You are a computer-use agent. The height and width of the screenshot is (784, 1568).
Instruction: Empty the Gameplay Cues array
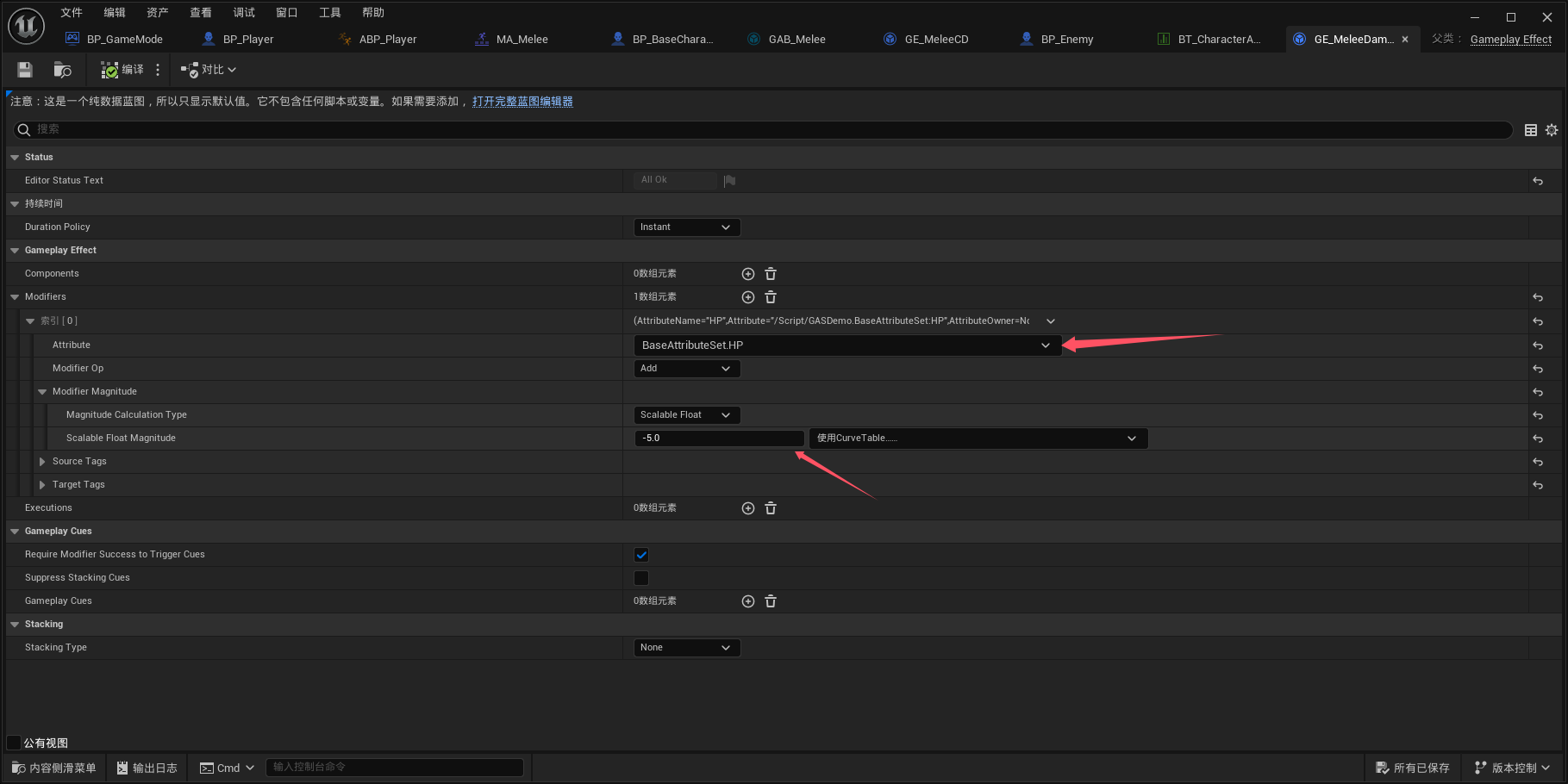coord(771,601)
